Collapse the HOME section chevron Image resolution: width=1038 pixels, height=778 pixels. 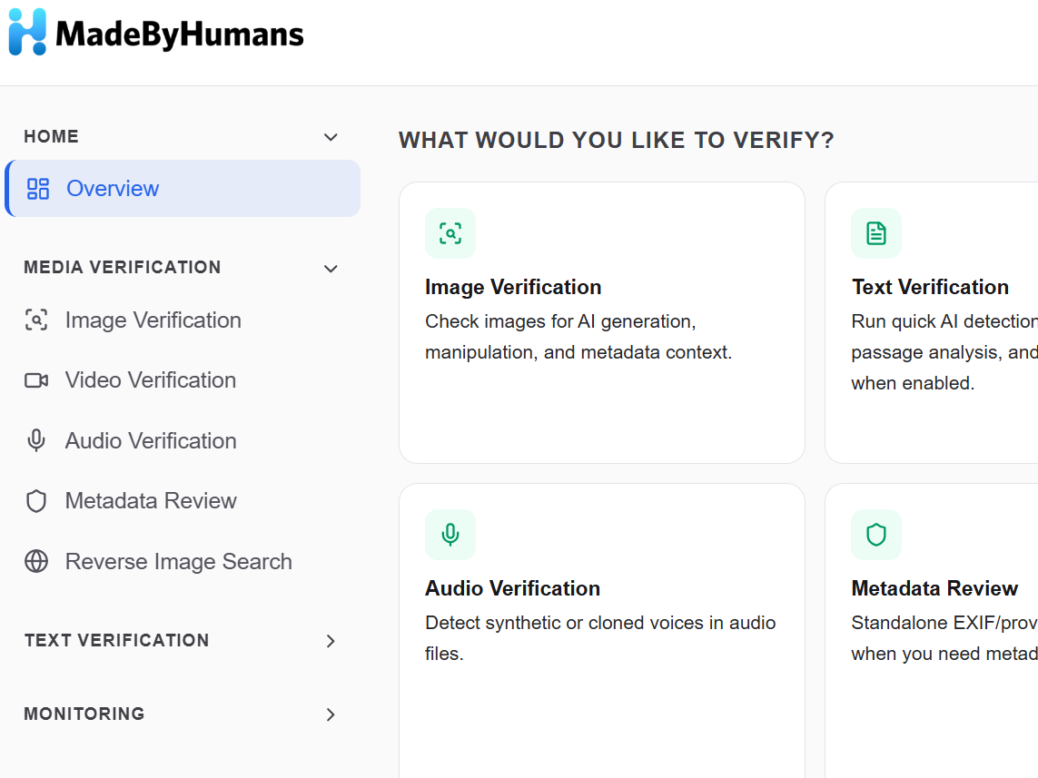coord(330,137)
